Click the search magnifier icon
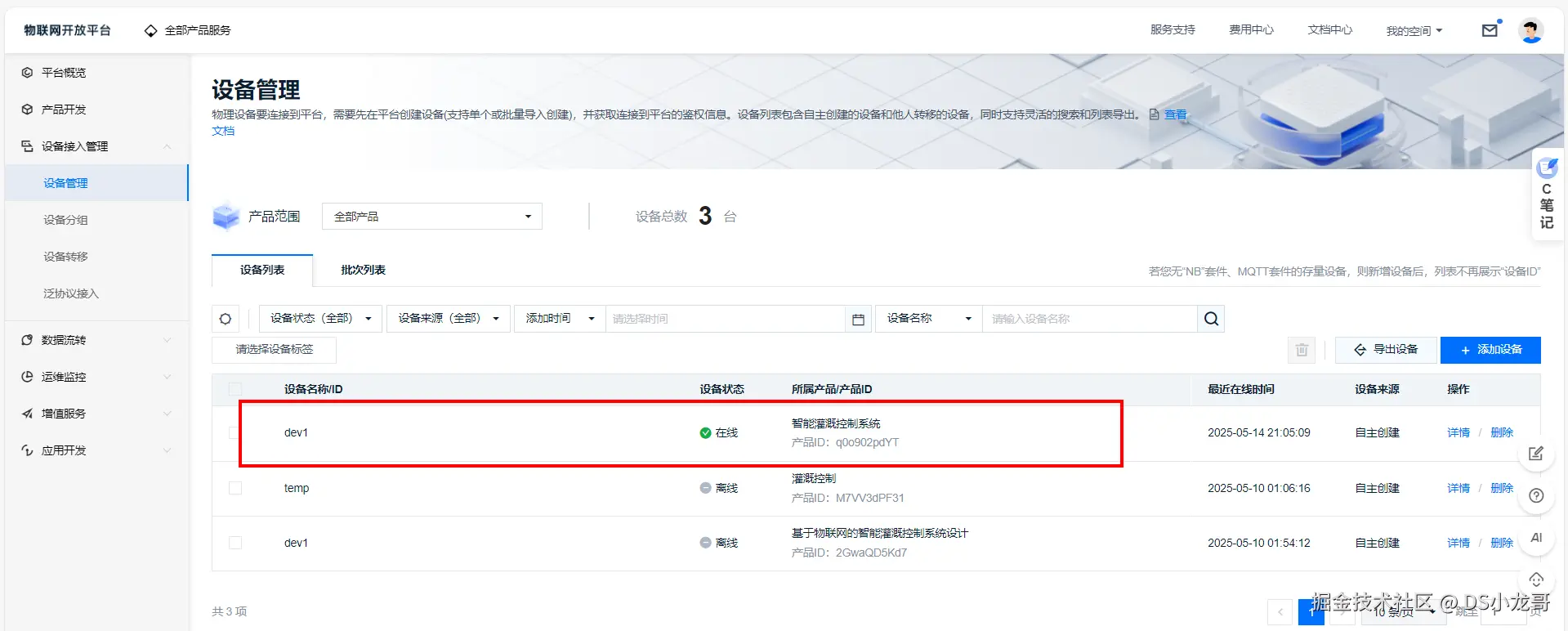This screenshot has width=1568, height=631. 1211,319
